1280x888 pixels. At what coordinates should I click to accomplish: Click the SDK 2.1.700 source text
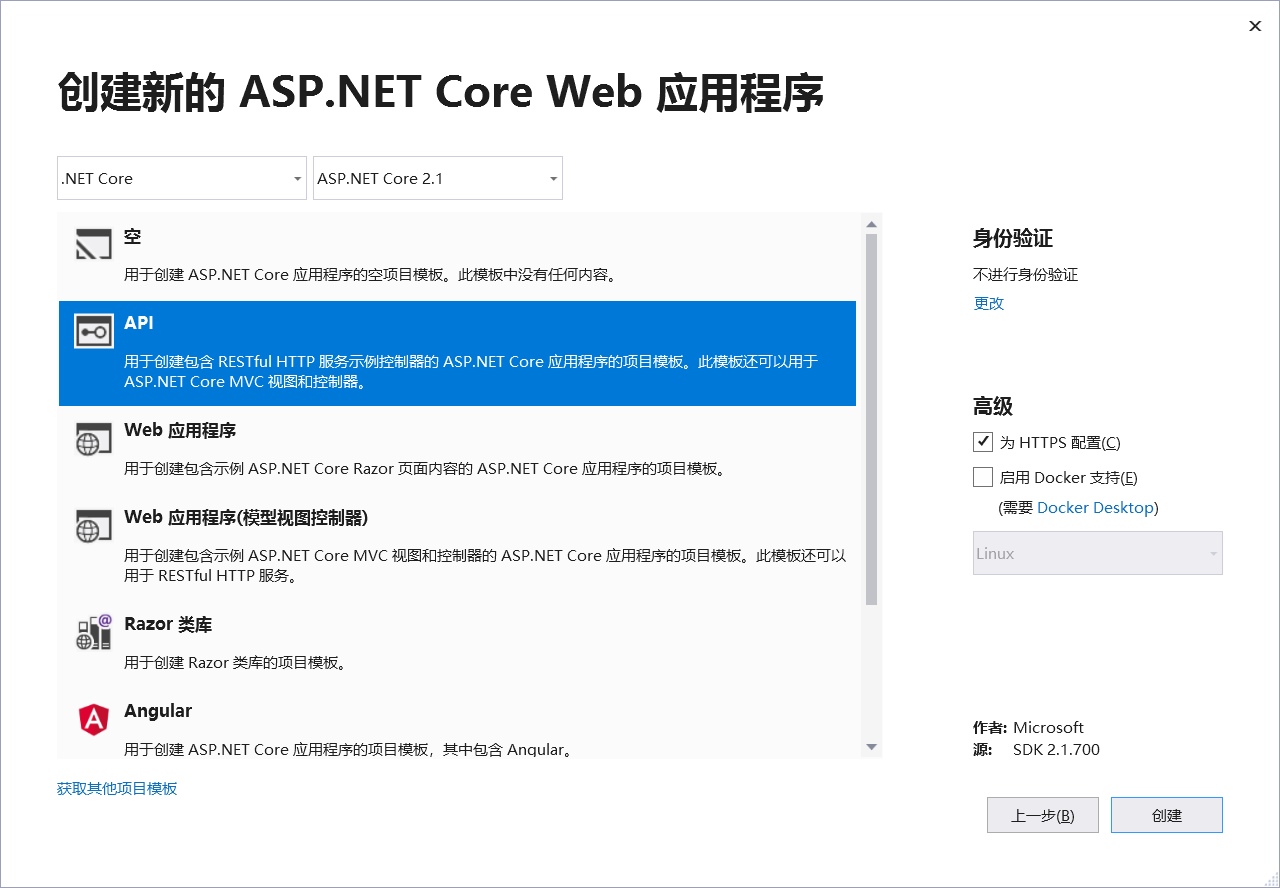(1056, 749)
